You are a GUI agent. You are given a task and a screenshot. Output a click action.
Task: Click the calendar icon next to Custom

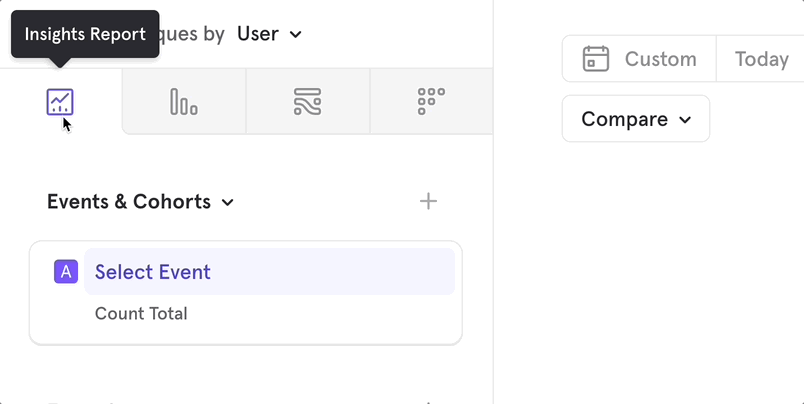click(x=596, y=59)
